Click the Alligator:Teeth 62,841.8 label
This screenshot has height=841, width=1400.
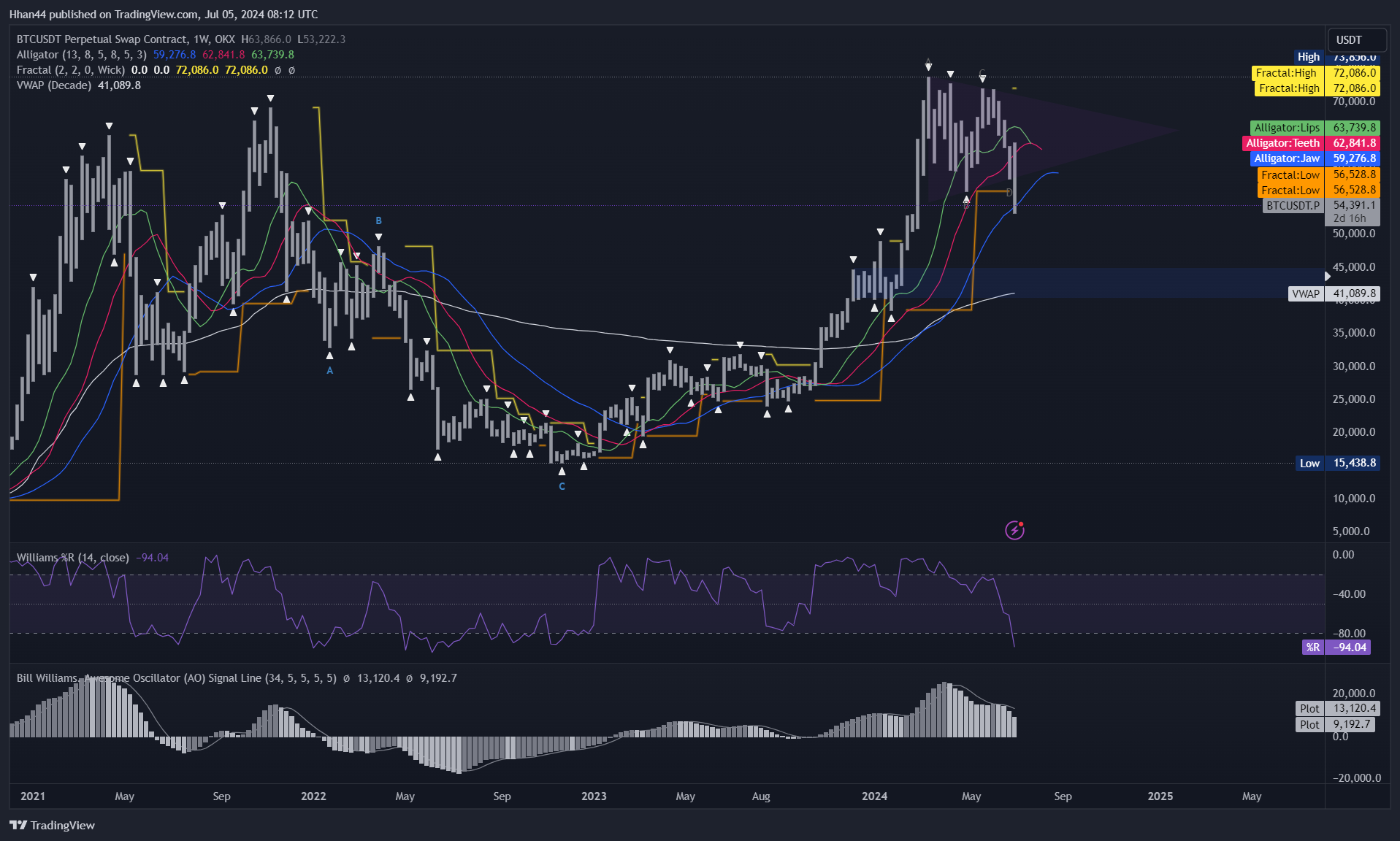(1311, 143)
